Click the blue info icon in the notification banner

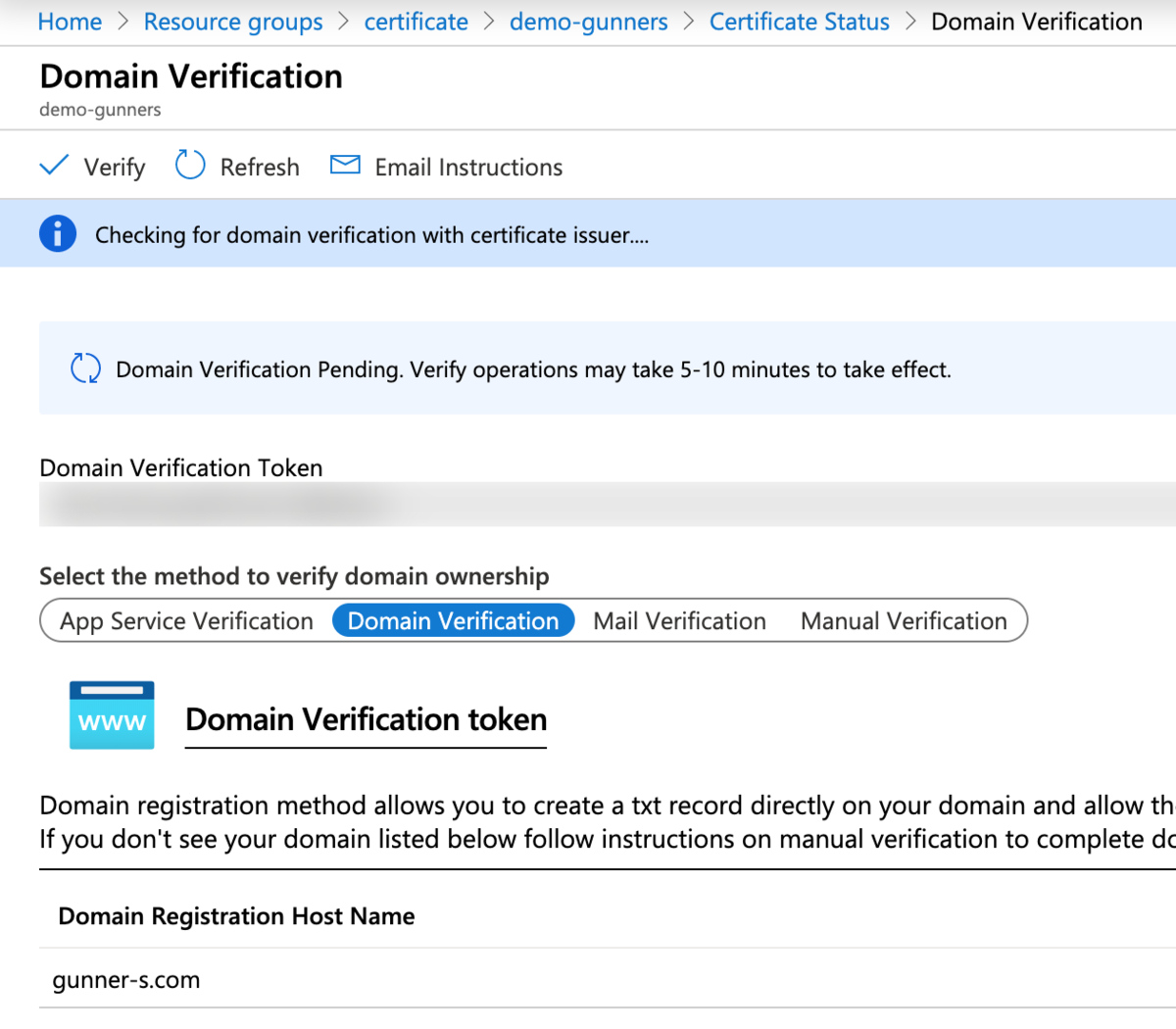pyautogui.click(x=58, y=233)
